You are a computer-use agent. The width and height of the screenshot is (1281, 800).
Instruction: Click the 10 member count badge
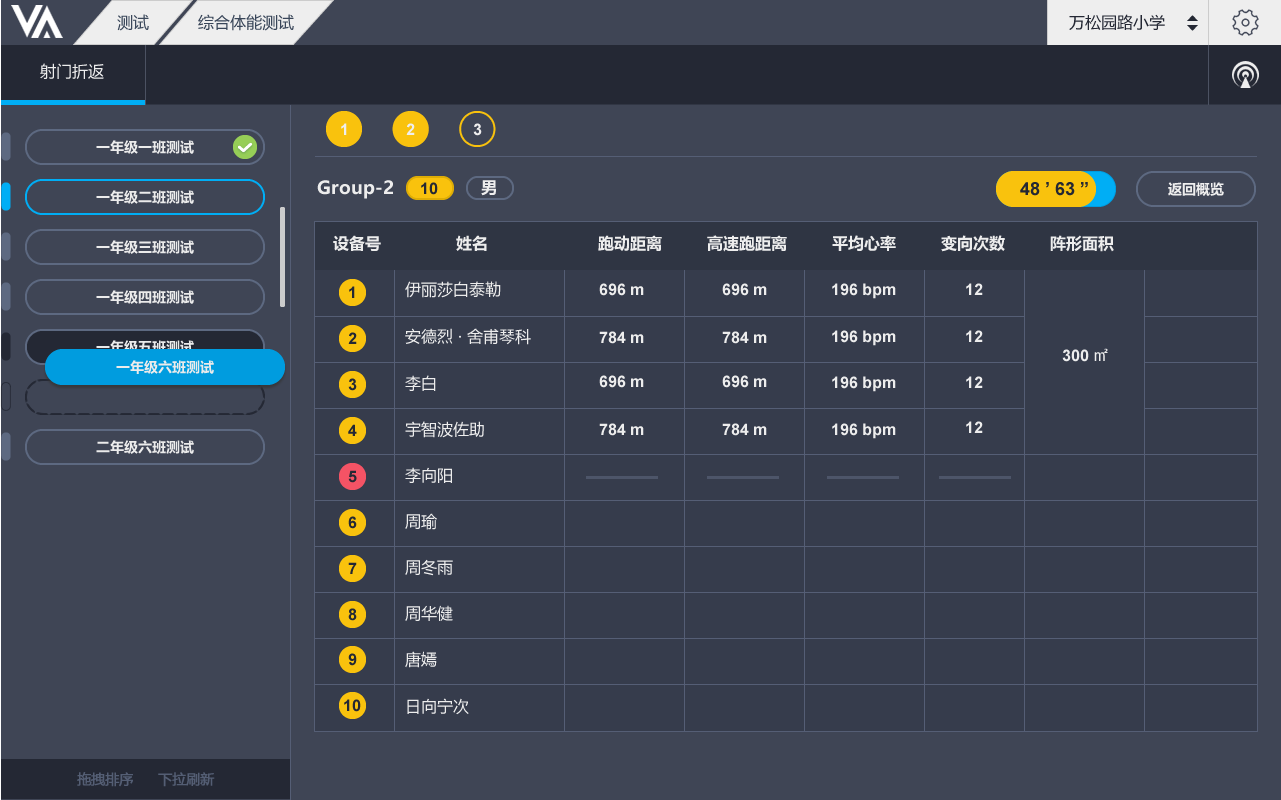(430, 188)
